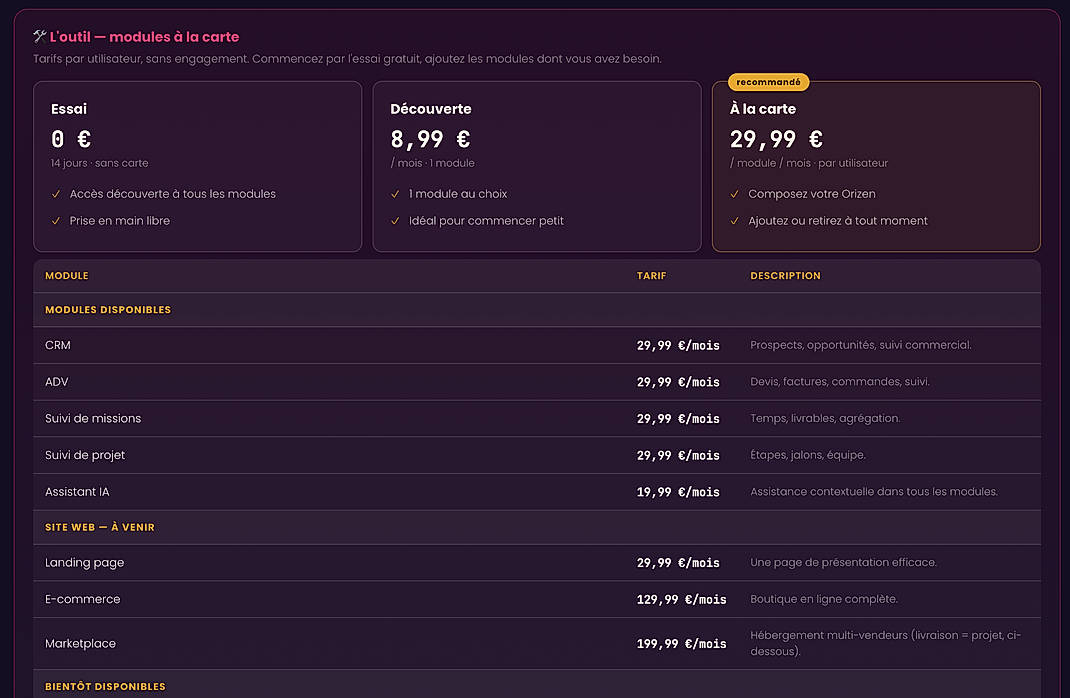
Task: Click 'Assistance contextuelle dans tous les modules.' description
Action: coord(874,492)
